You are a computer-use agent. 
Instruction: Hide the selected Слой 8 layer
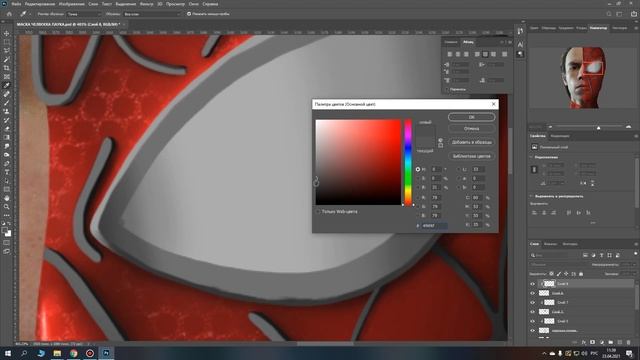(532, 284)
